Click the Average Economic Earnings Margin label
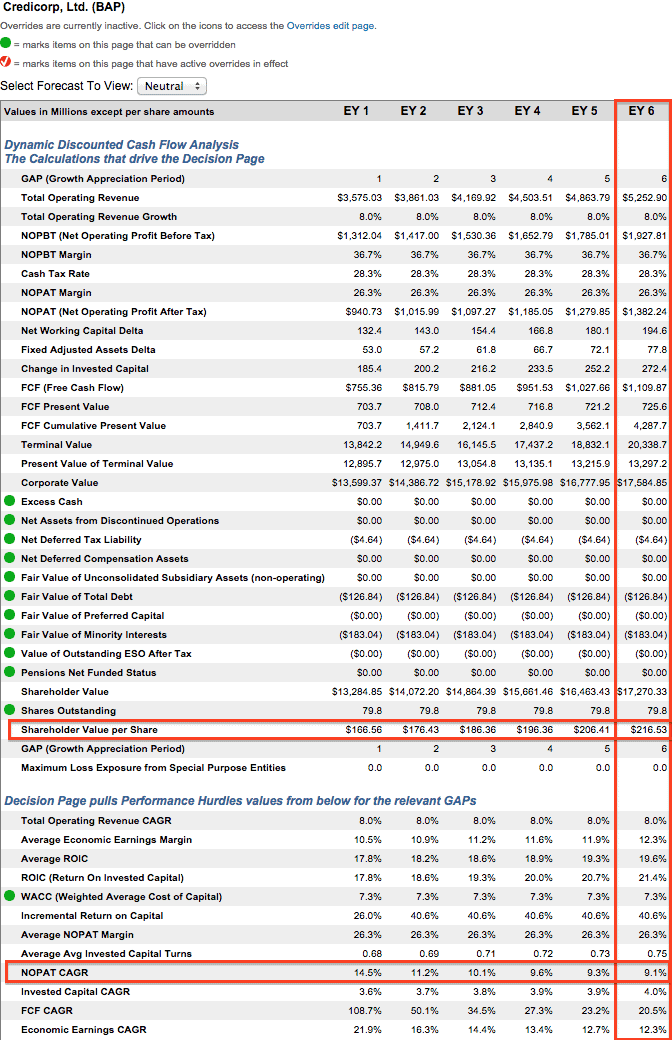 click(106, 840)
